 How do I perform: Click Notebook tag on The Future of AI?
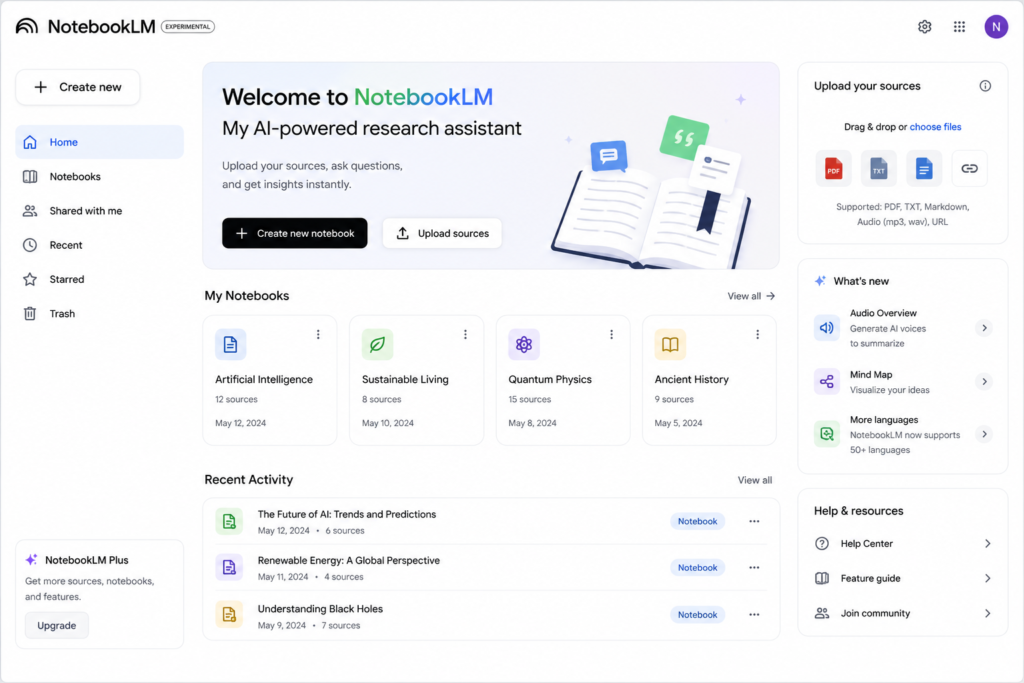tap(697, 521)
